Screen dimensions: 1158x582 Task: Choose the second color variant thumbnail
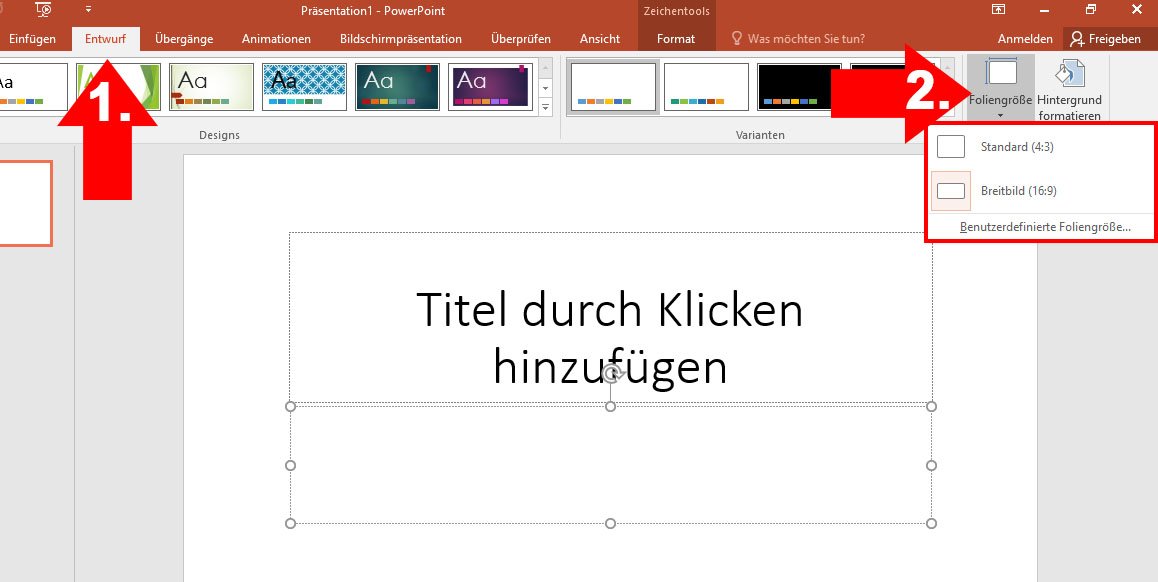click(705, 86)
